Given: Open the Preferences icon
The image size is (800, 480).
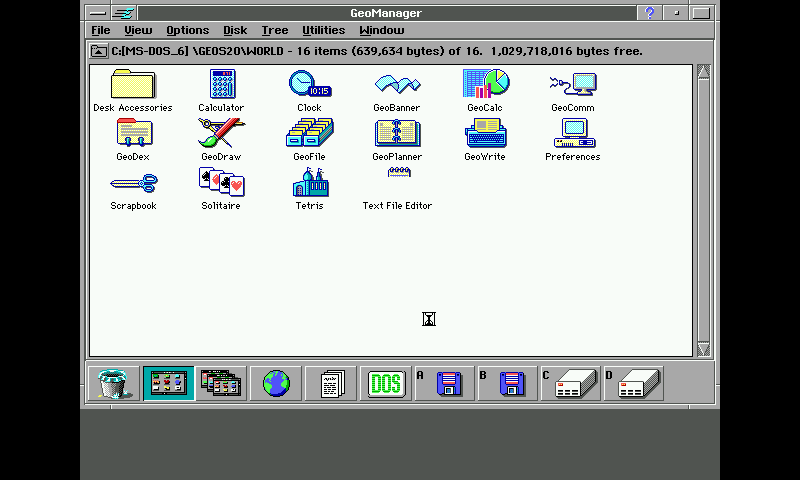Looking at the screenshot, I should (x=573, y=134).
